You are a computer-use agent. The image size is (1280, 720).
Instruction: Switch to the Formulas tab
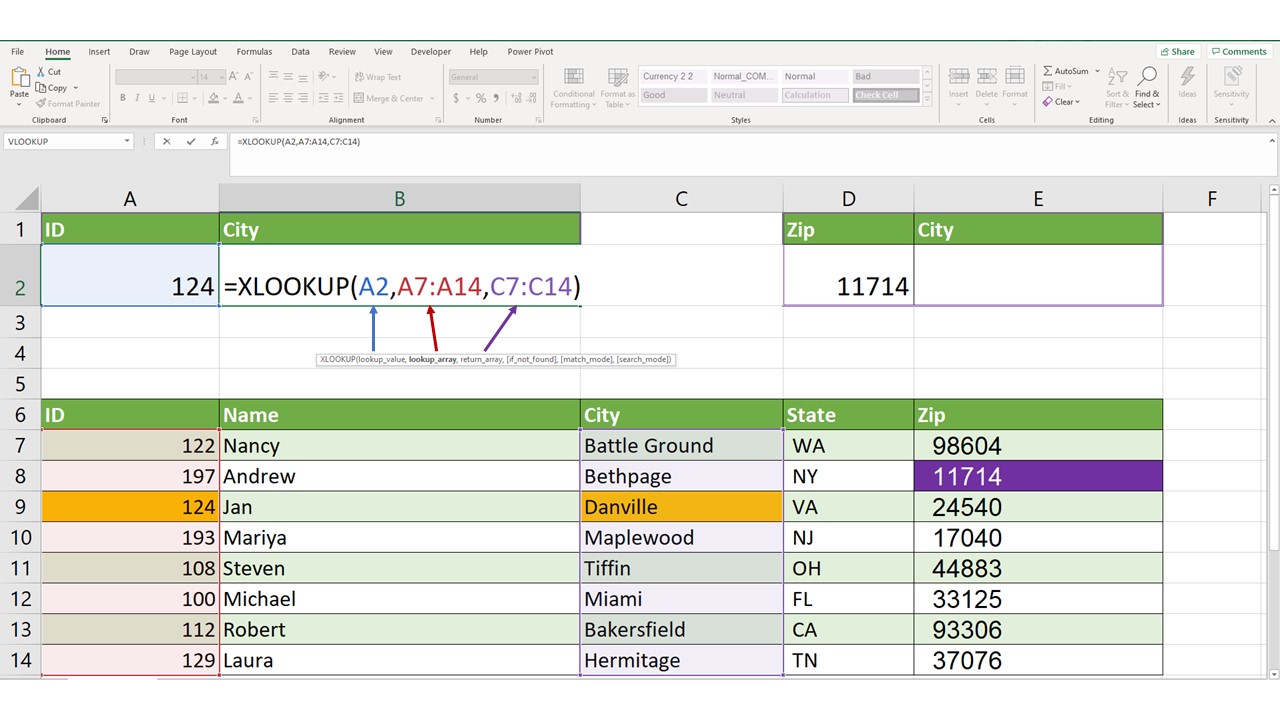pos(254,52)
